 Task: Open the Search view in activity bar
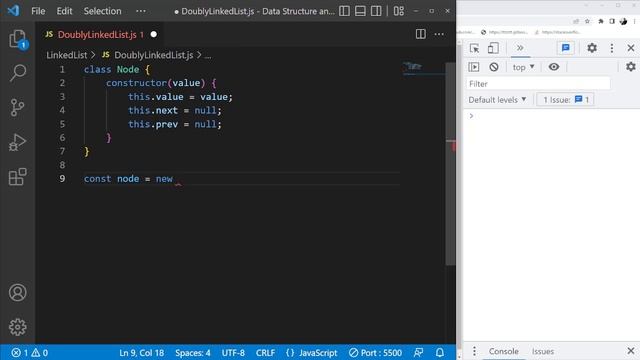coord(18,73)
